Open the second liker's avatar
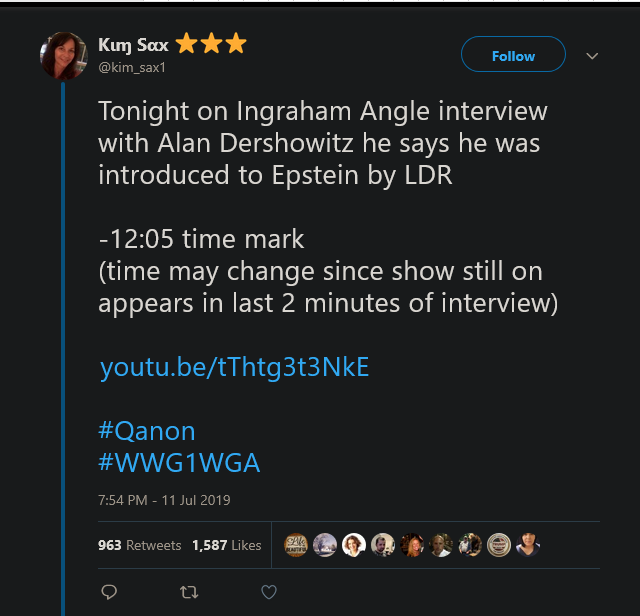The height and width of the screenshot is (616, 640). click(325, 545)
